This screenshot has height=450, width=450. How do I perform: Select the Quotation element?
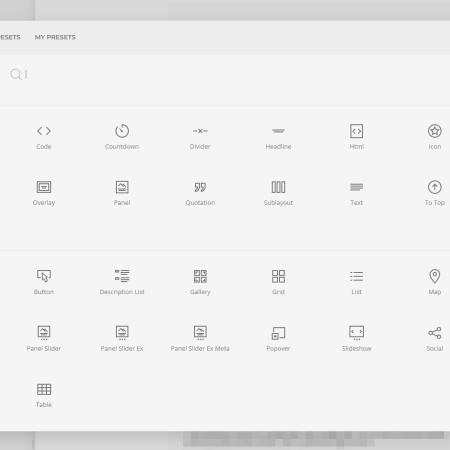click(x=200, y=193)
